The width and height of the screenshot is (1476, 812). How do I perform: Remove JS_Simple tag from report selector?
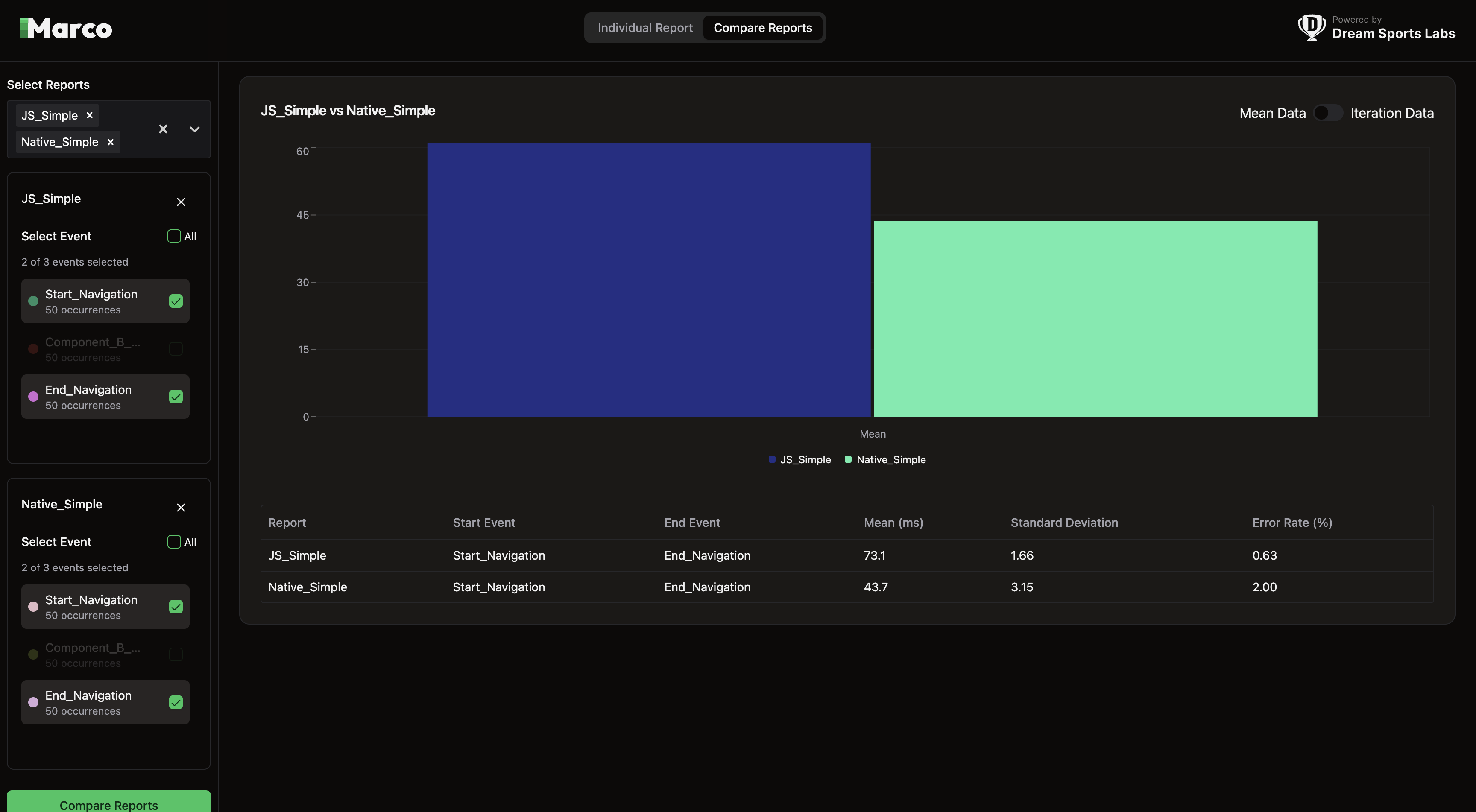point(89,115)
